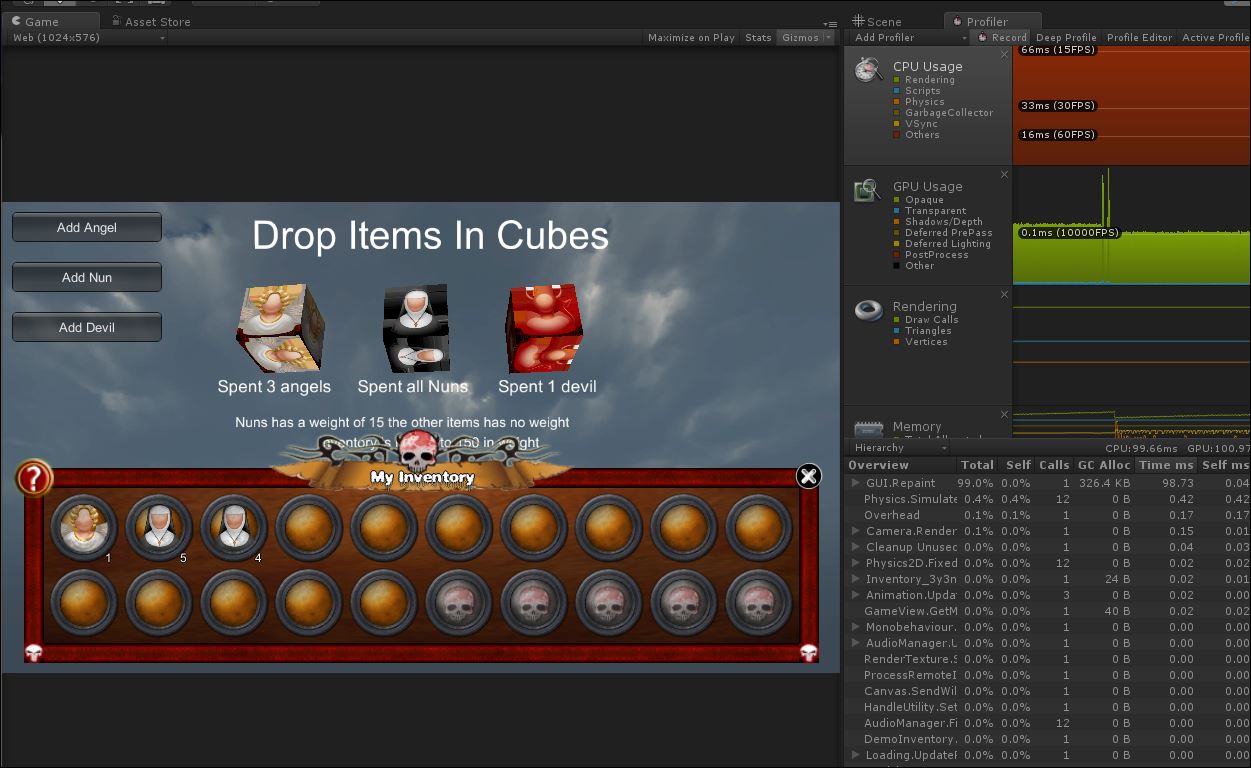Click the red devil cube
Viewport: 1251px width, 768px height.
545,328
